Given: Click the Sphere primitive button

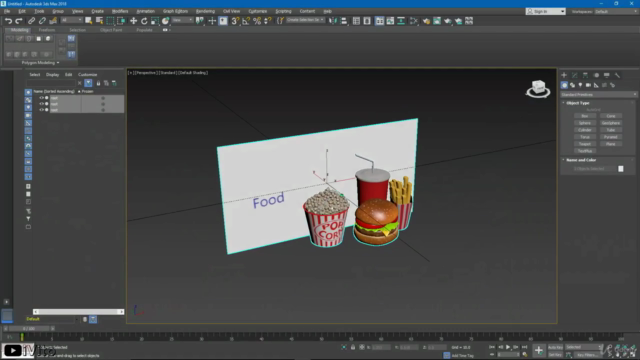Looking at the screenshot, I should click(584, 123).
